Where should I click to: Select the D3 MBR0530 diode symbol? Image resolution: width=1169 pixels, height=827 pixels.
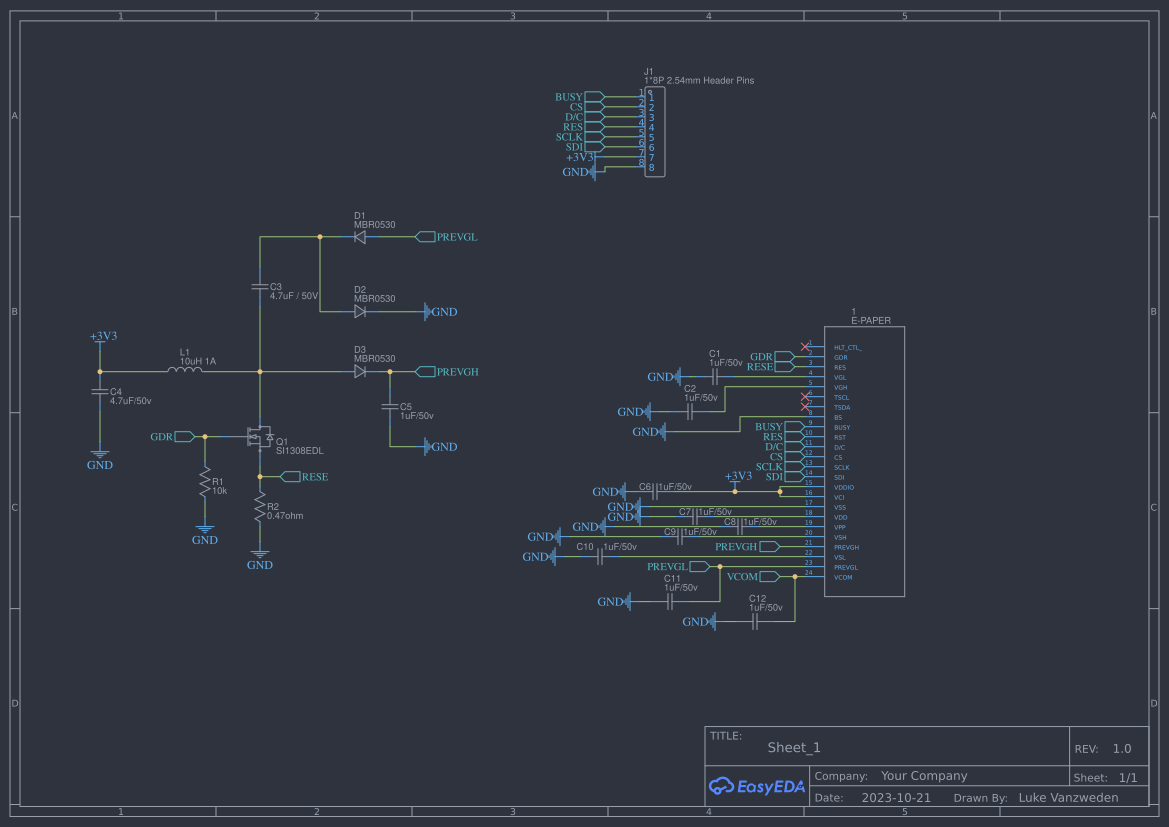coord(360,371)
